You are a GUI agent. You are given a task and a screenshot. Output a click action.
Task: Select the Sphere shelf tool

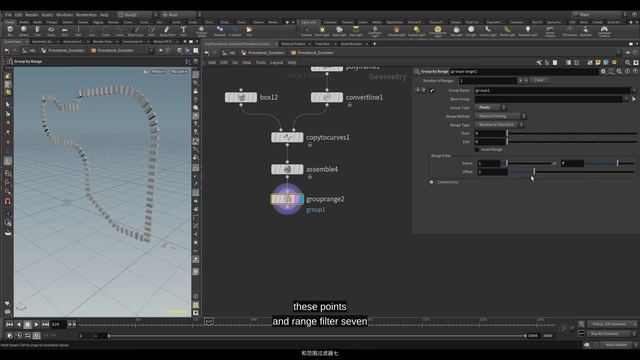pos(24,31)
